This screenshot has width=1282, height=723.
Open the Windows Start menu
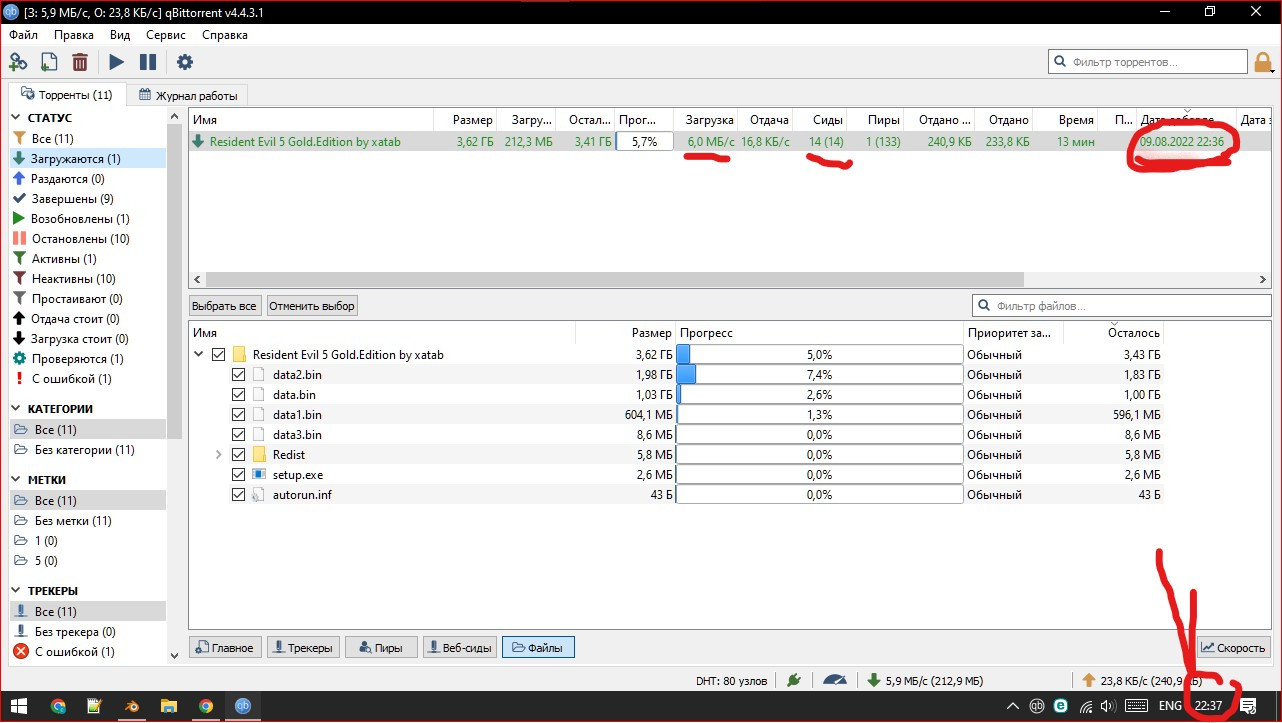(18, 706)
